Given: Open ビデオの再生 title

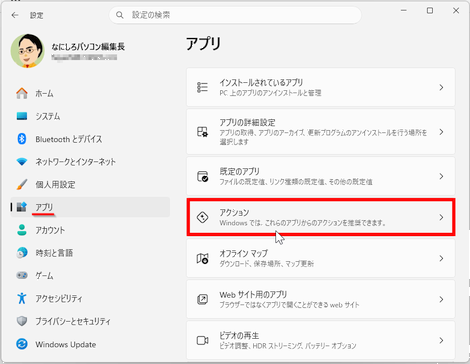Looking at the screenshot, I should (239, 336).
